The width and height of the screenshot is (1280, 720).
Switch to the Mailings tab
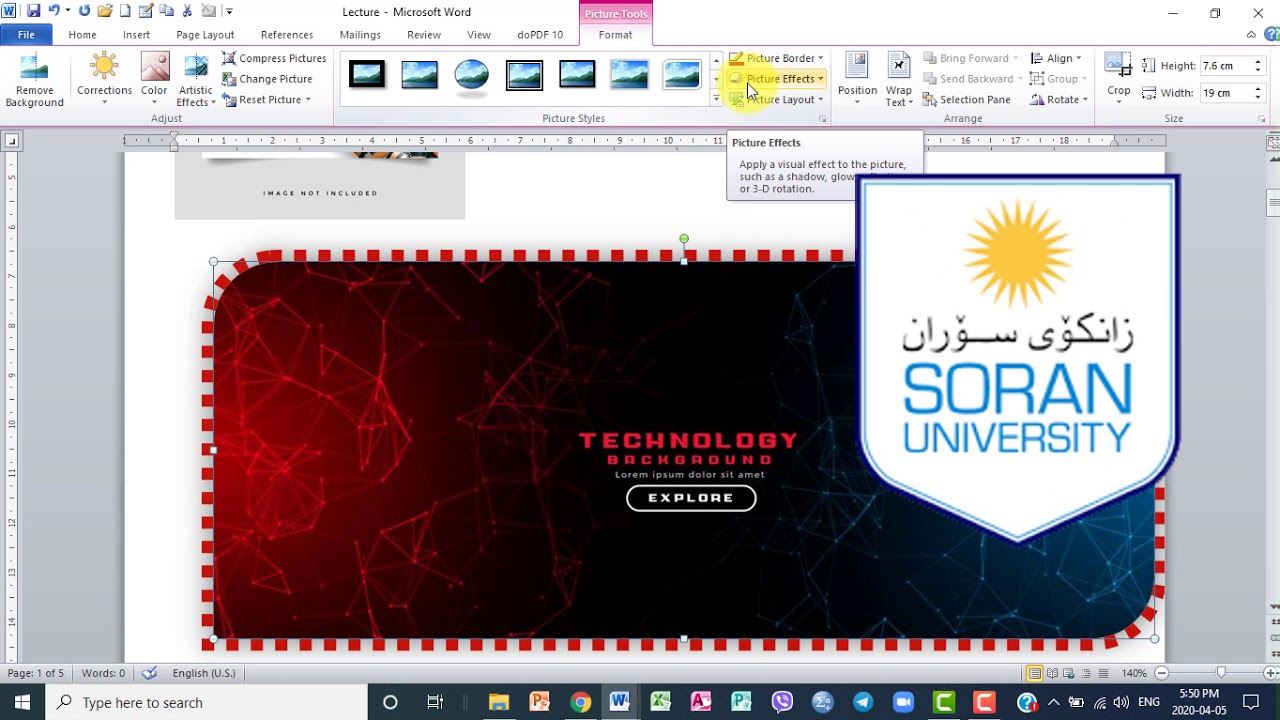(x=360, y=35)
